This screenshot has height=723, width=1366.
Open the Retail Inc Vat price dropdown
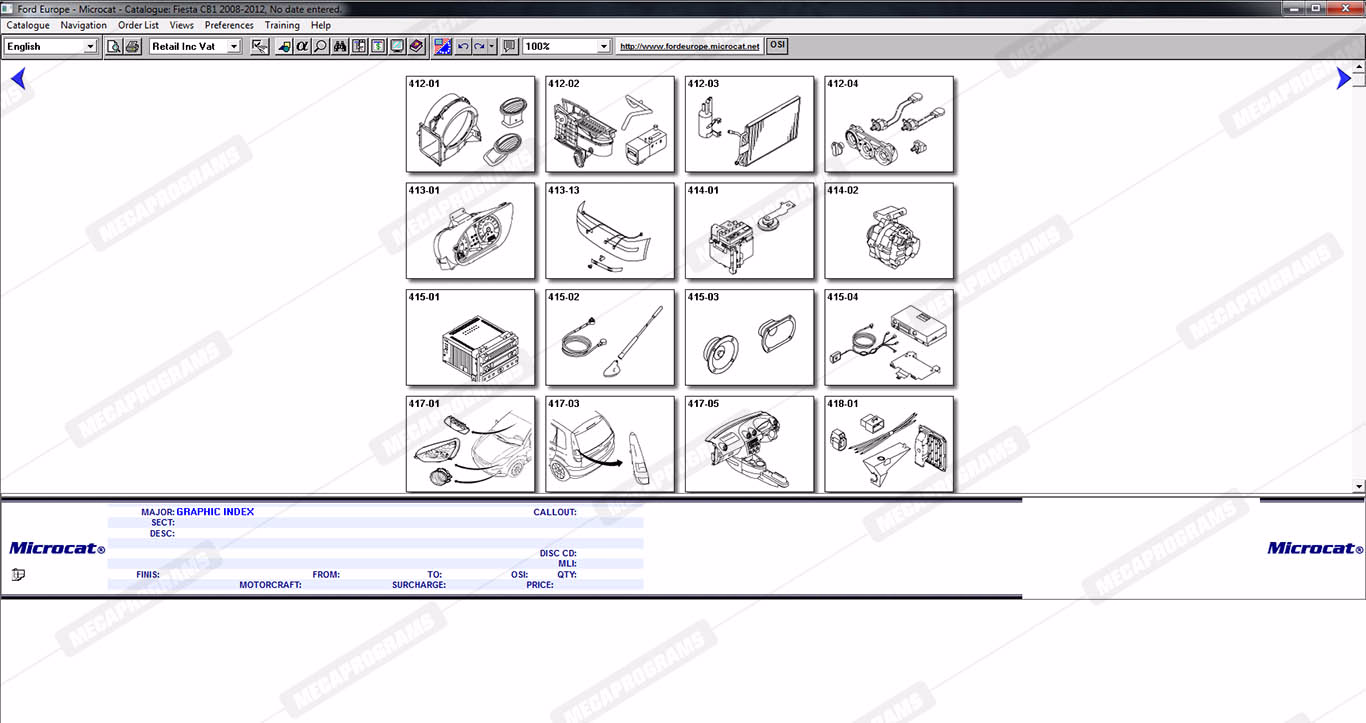(234, 46)
